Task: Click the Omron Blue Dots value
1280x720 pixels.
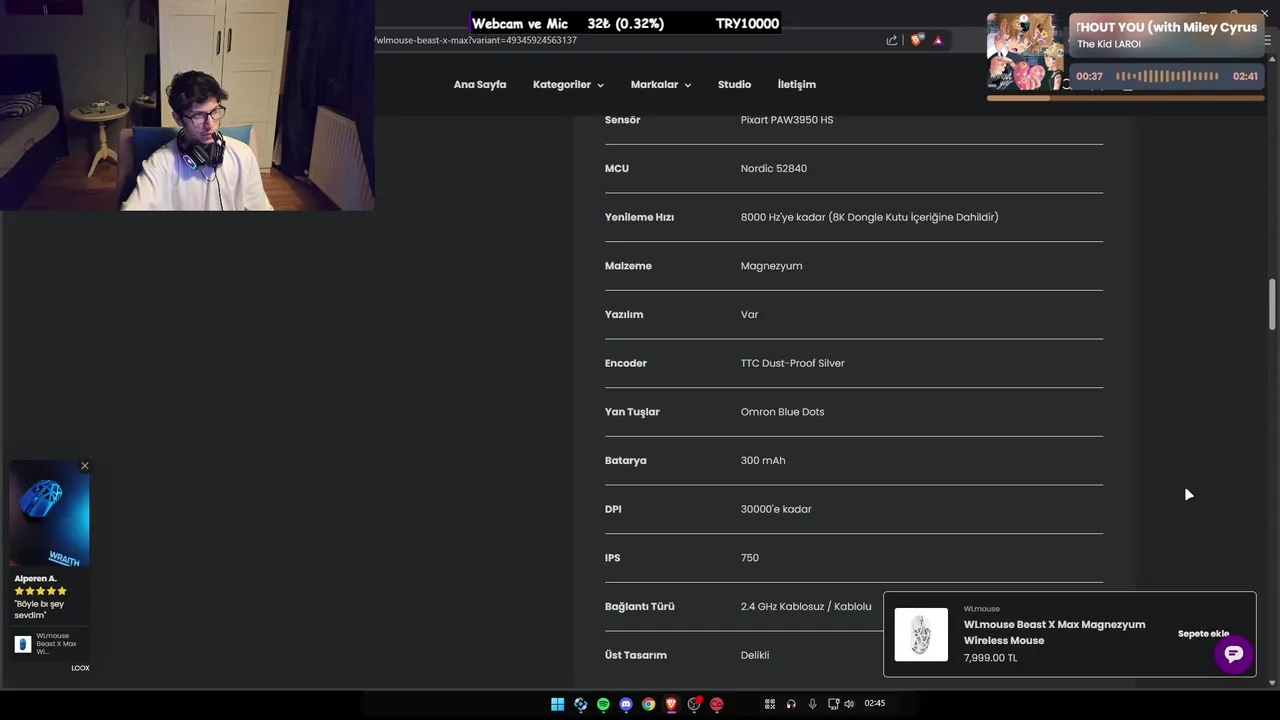Action: (x=782, y=412)
